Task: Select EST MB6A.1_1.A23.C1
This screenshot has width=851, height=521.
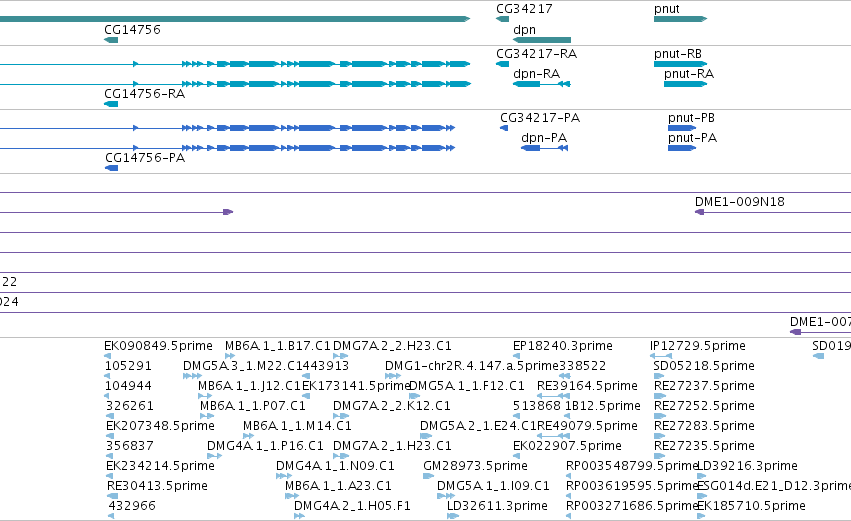Action: coord(338,486)
